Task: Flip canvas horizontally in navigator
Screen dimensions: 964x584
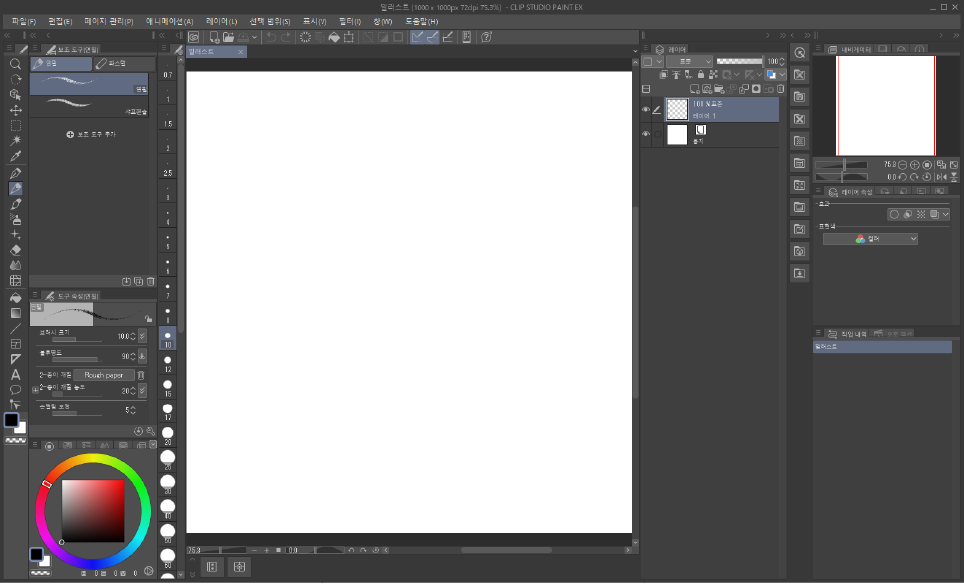Action: coord(942,177)
